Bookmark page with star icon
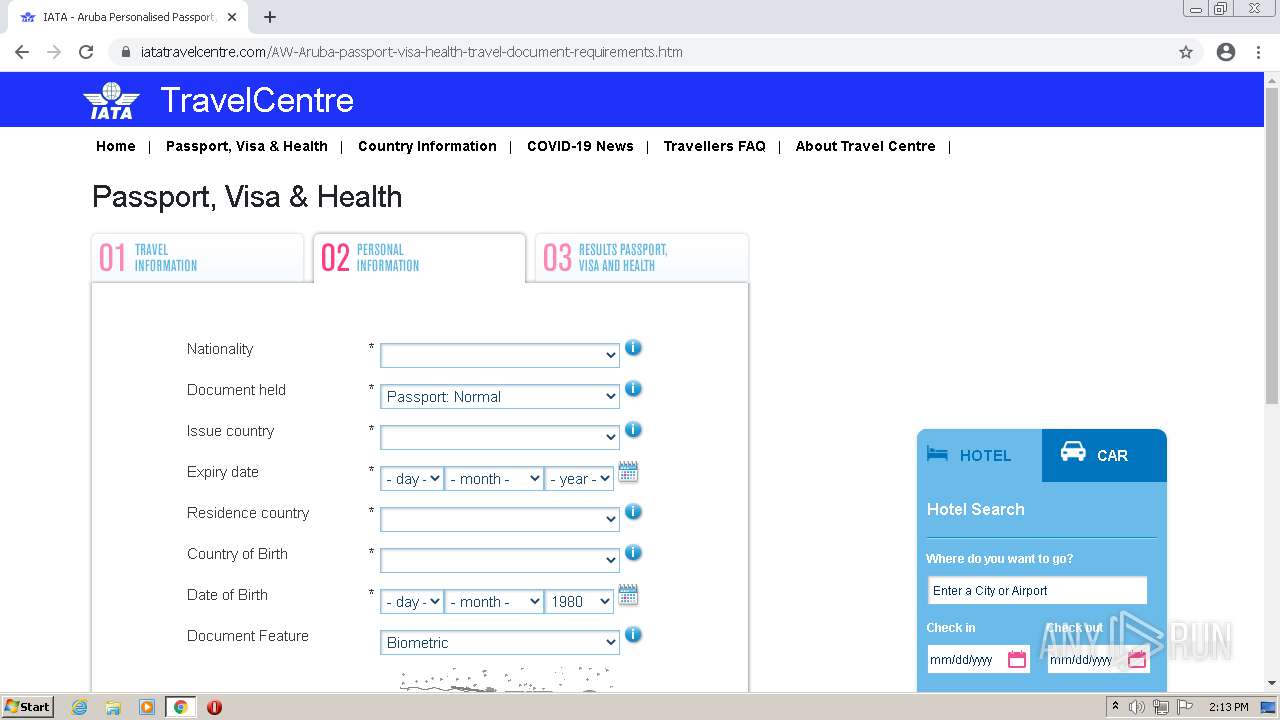This screenshot has width=1280, height=720. [x=1186, y=52]
